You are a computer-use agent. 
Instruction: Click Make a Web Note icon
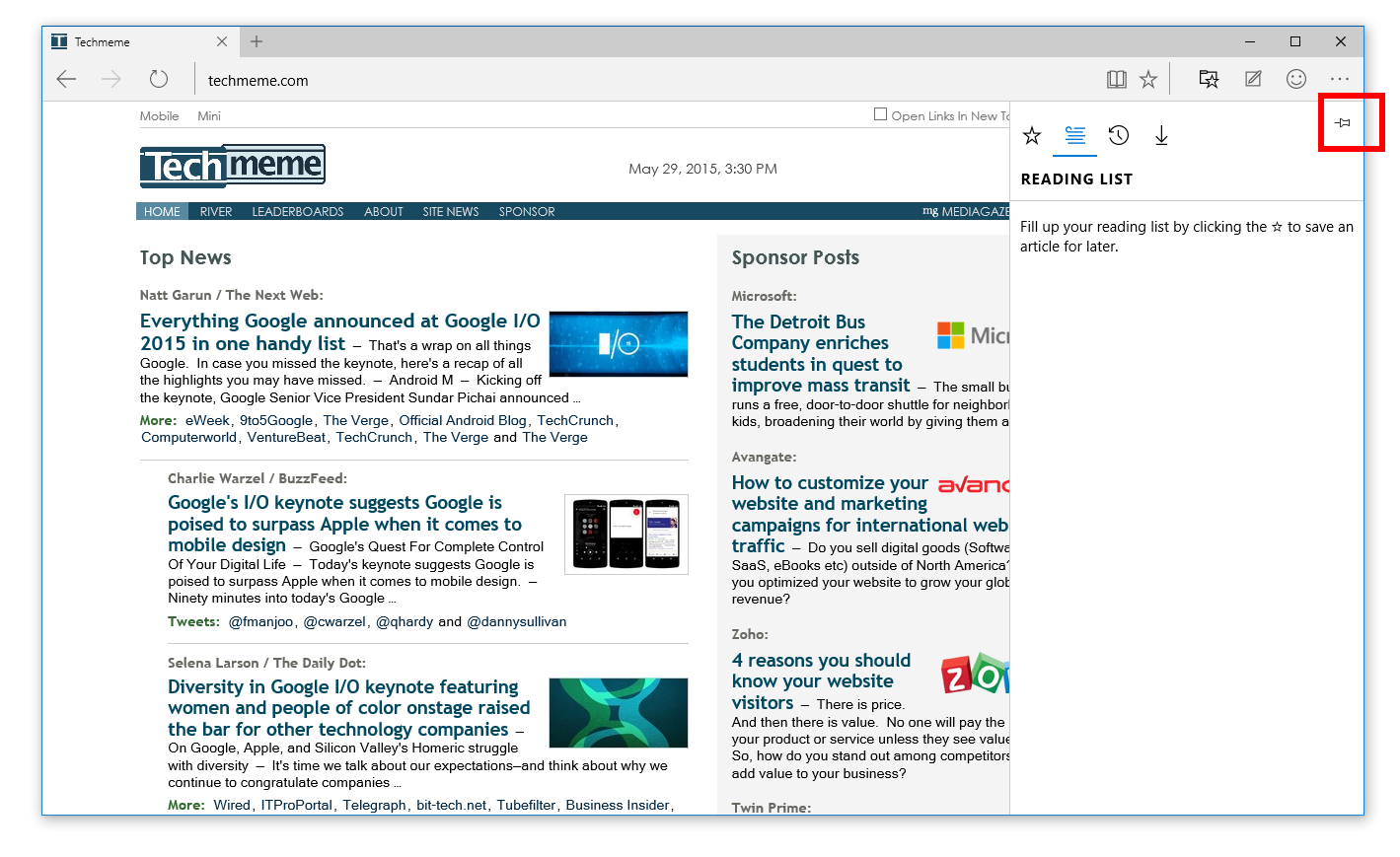tap(1253, 79)
